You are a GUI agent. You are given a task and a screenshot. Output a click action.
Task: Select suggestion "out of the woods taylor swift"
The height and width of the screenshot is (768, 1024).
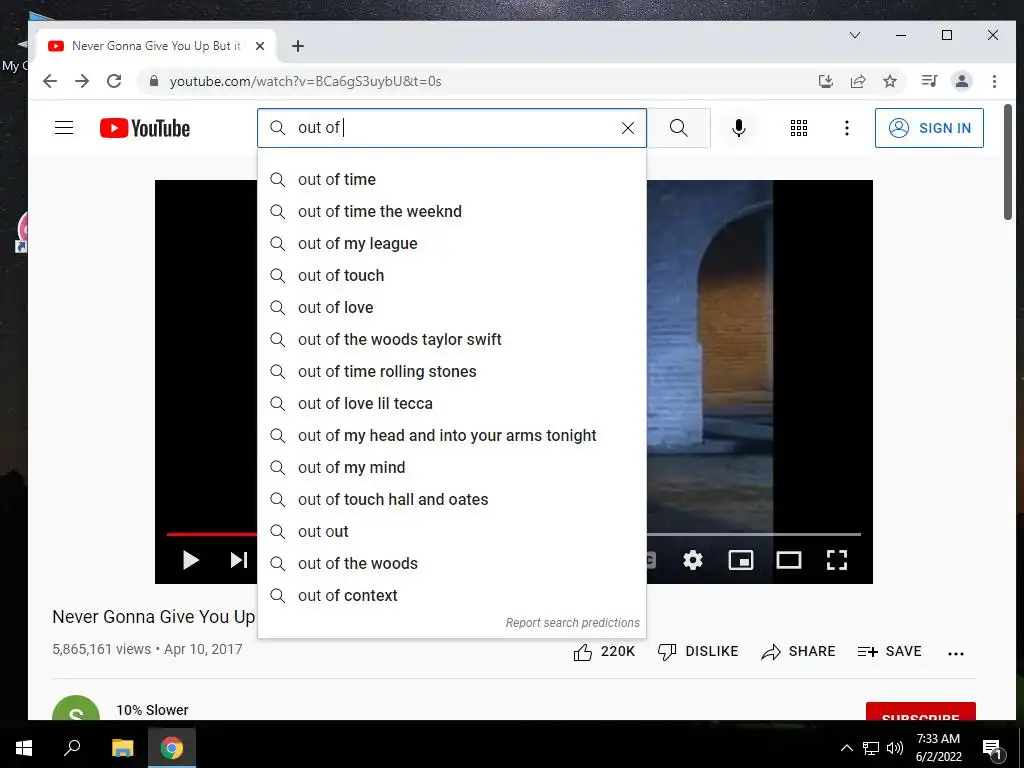tap(452, 340)
